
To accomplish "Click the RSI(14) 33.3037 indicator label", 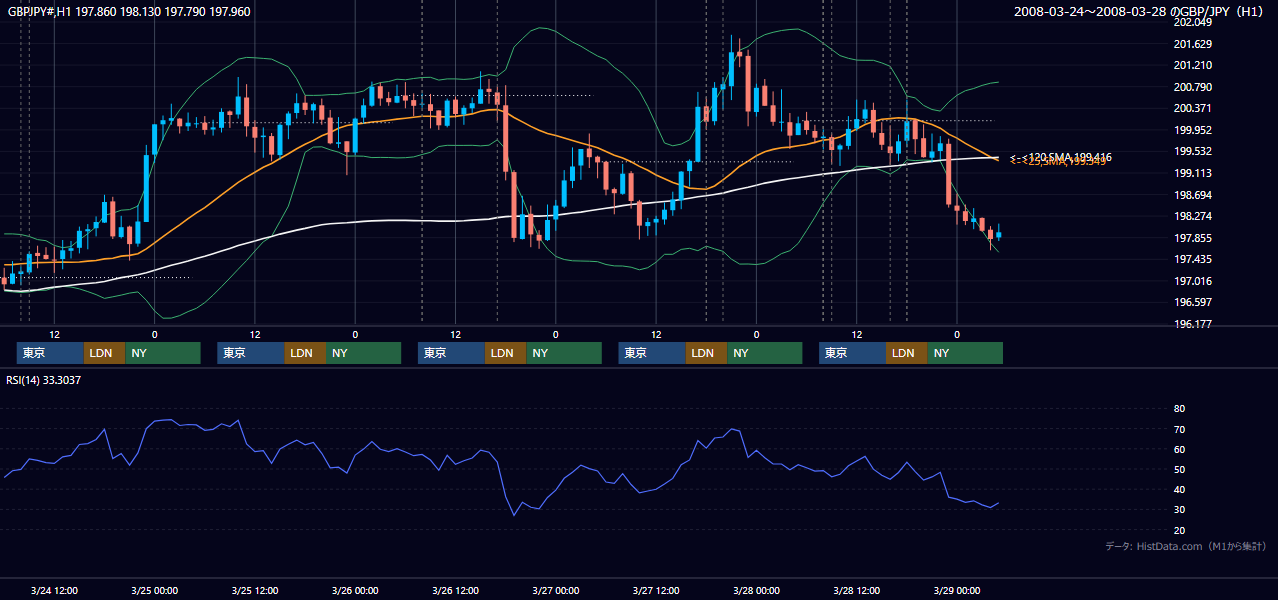I will [x=44, y=380].
